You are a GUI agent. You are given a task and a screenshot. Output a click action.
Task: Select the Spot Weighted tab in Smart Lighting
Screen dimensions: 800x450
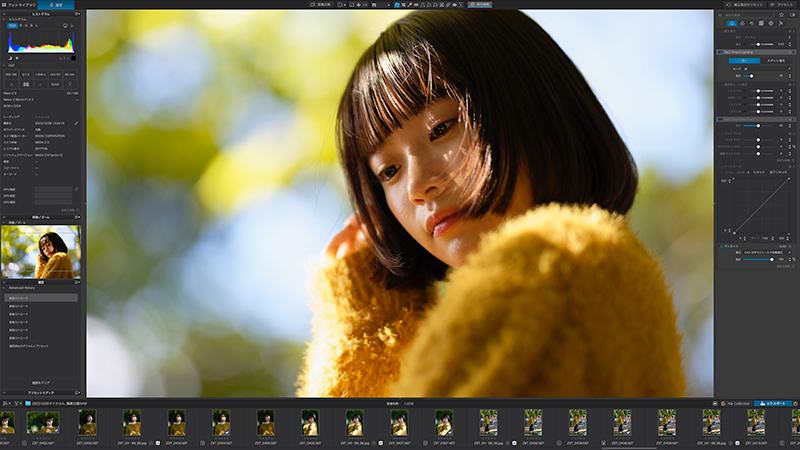click(x=776, y=61)
